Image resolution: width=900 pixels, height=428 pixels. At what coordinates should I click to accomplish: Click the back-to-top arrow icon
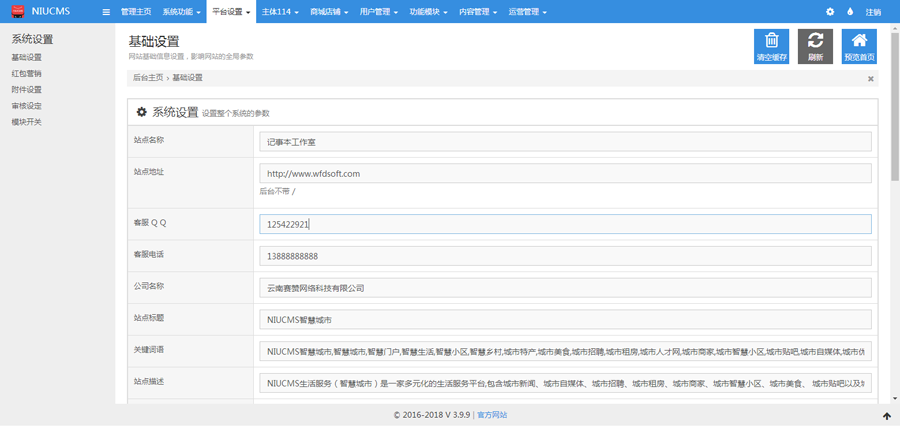(886, 415)
